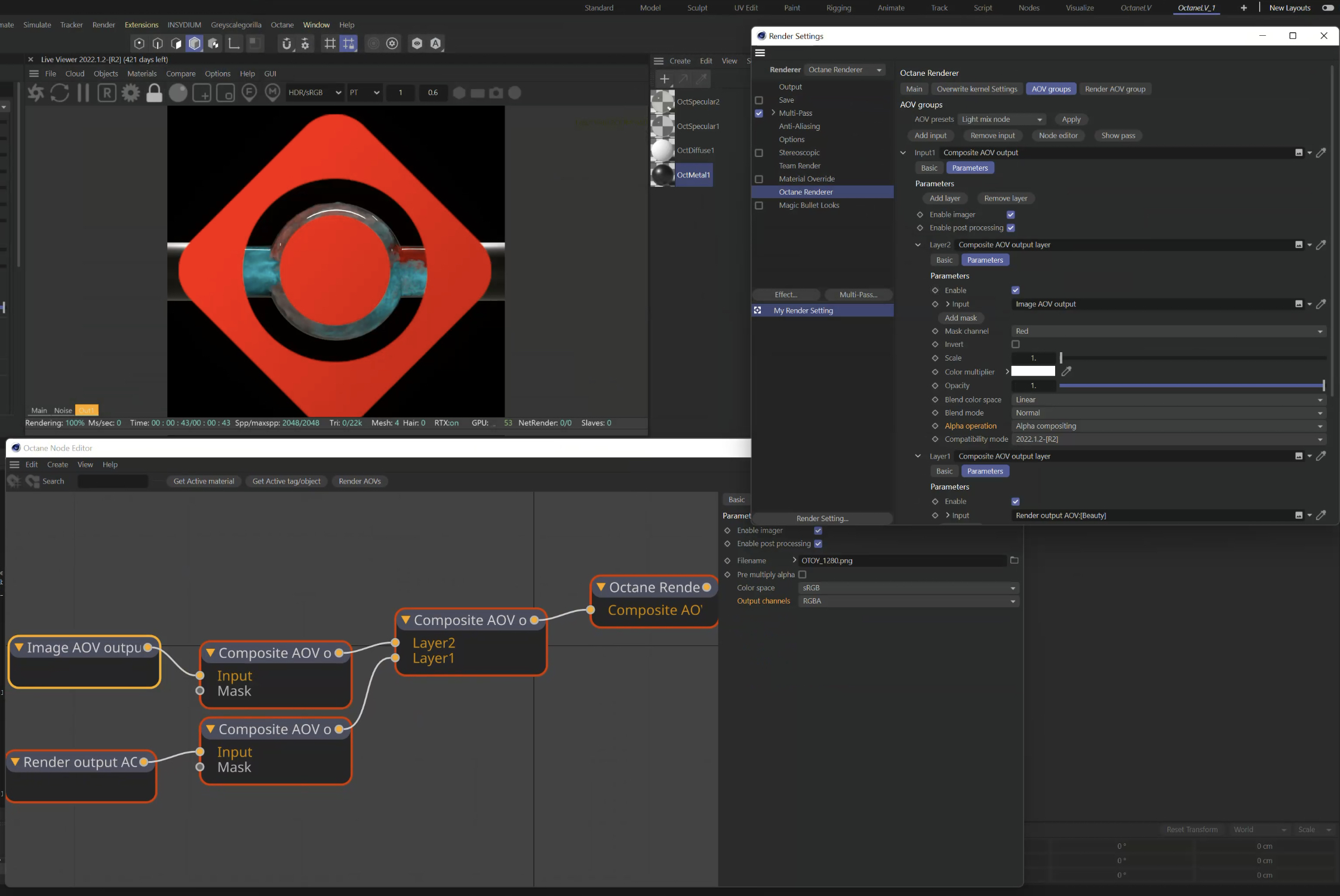Click the Live Viewer pause render icon
The width and height of the screenshot is (1340, 896).
point(83,93)
